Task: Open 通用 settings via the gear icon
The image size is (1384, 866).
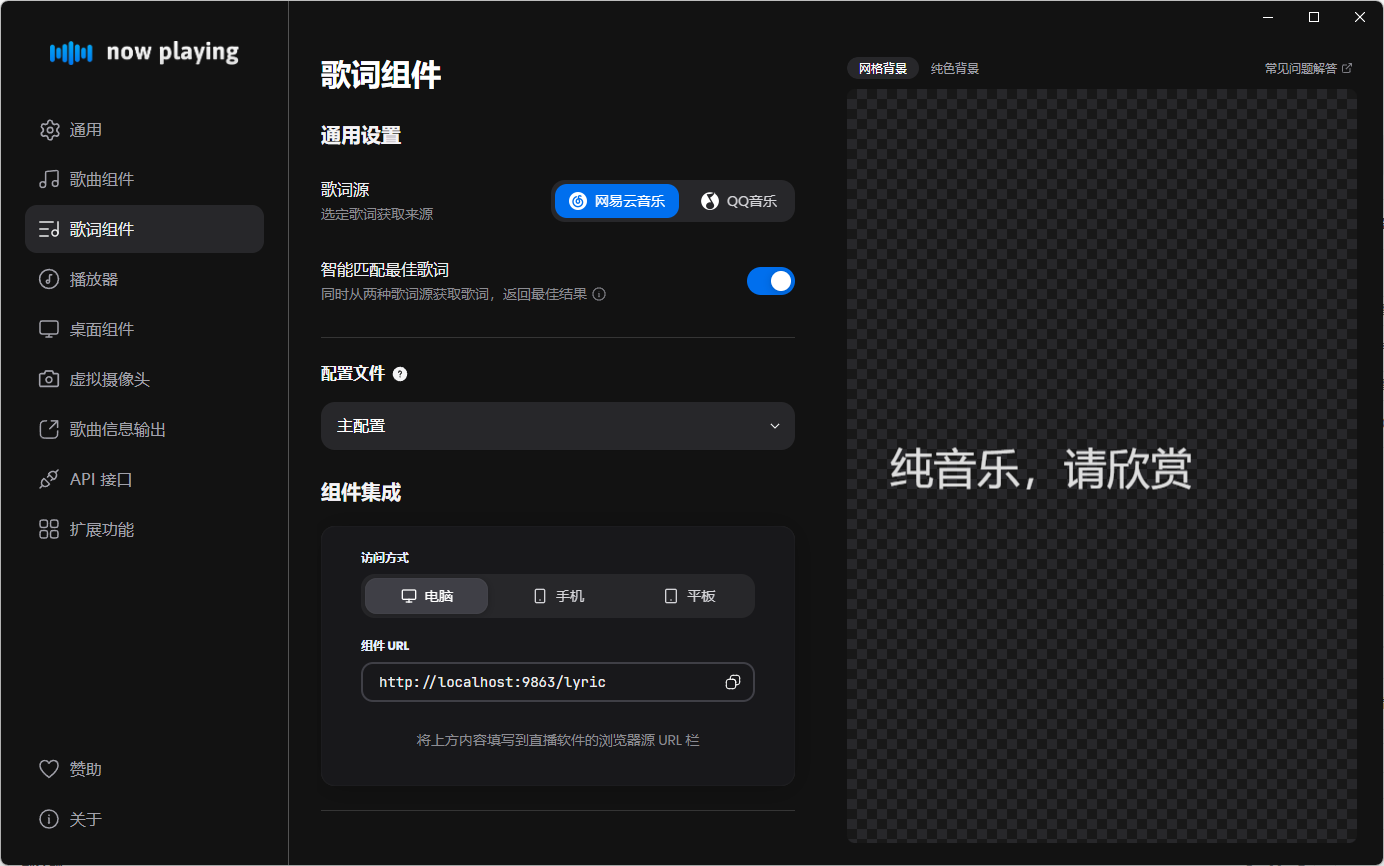Action: pos(49,130)
